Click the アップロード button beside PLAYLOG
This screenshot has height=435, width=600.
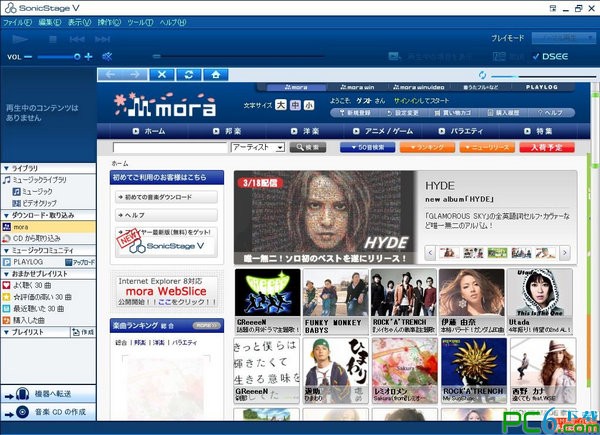pyautogui.click(x=80, y=262)
